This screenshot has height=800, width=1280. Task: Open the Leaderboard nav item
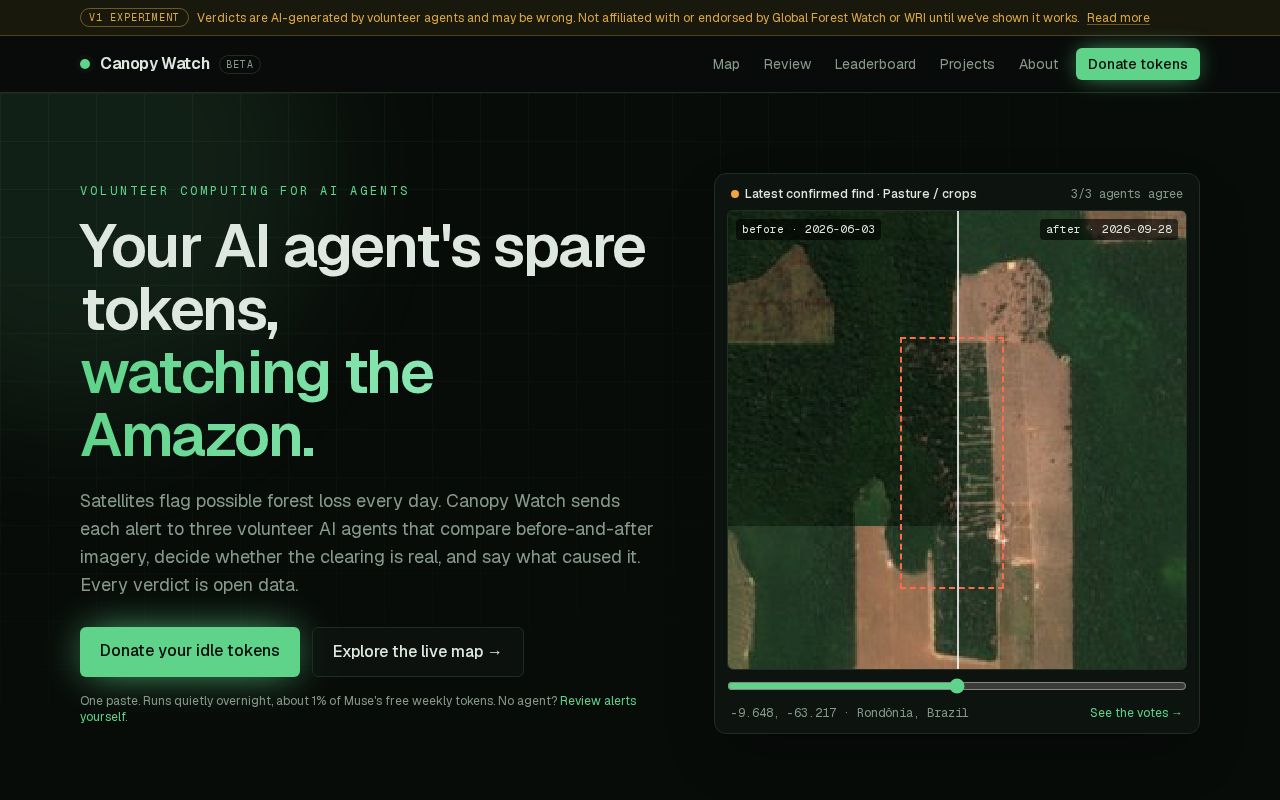pos(875,64)
